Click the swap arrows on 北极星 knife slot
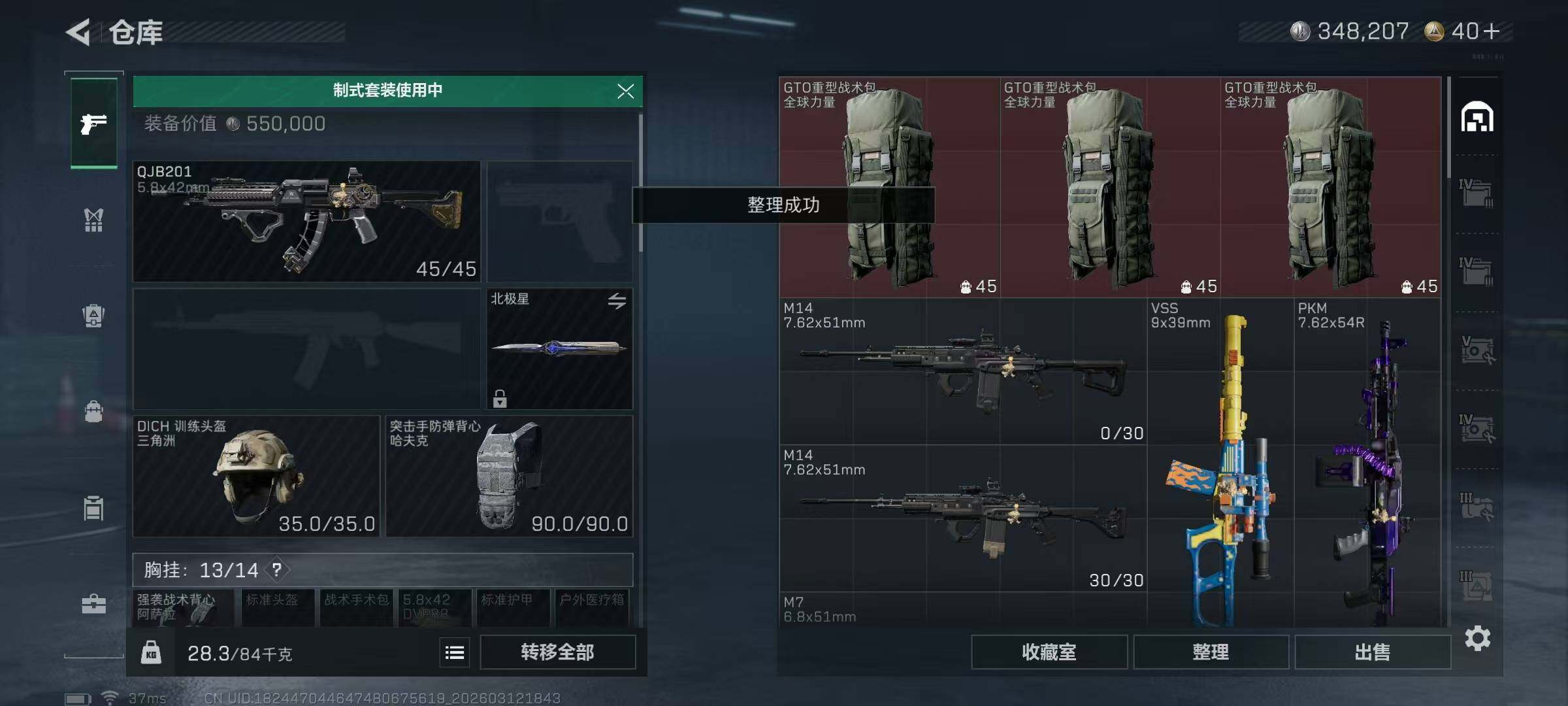The image size is (1568, 706). (x=617, y=301)
